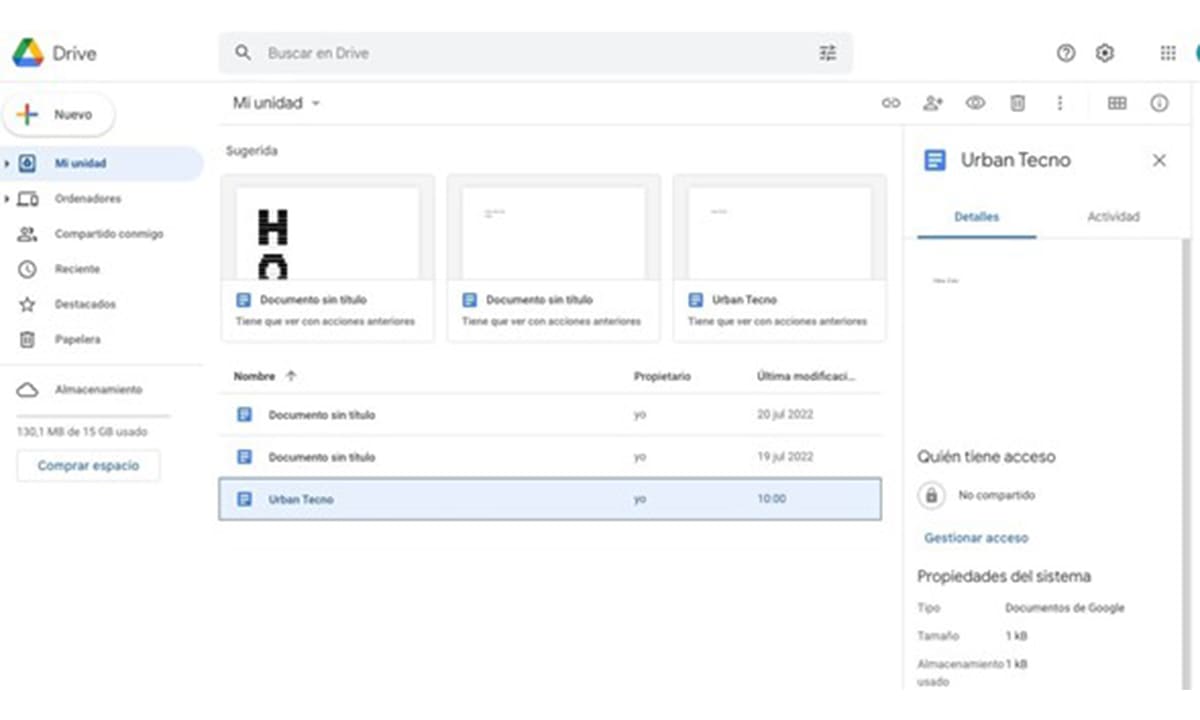
Task: Click the Propietario column header
Action: 662,377
